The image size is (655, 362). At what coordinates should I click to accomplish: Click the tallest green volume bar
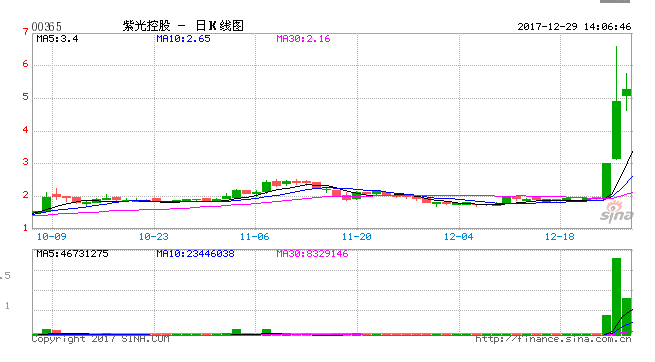[616, 296]
